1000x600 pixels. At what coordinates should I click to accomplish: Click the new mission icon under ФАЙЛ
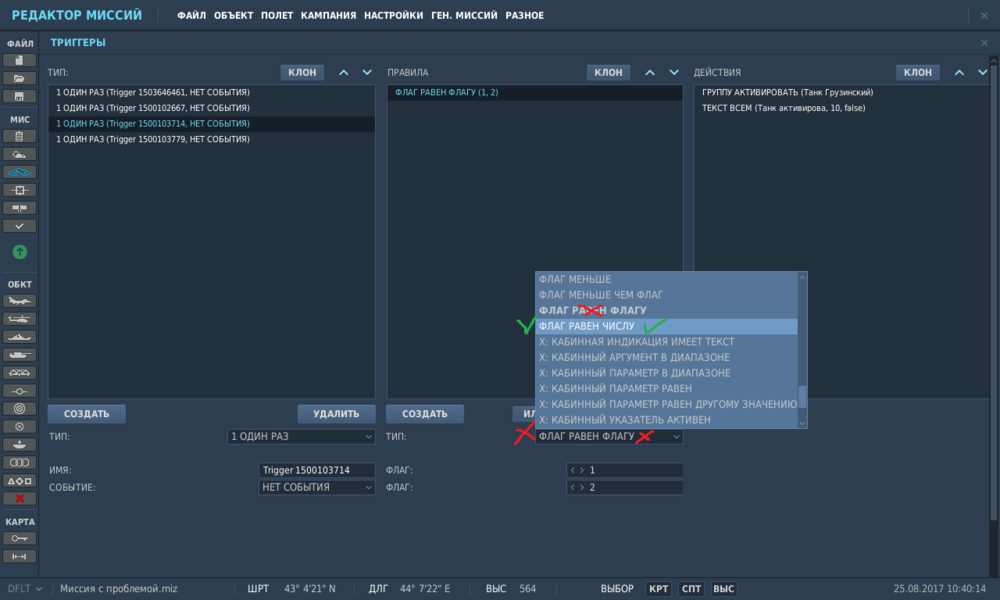[x=19, y=61]
